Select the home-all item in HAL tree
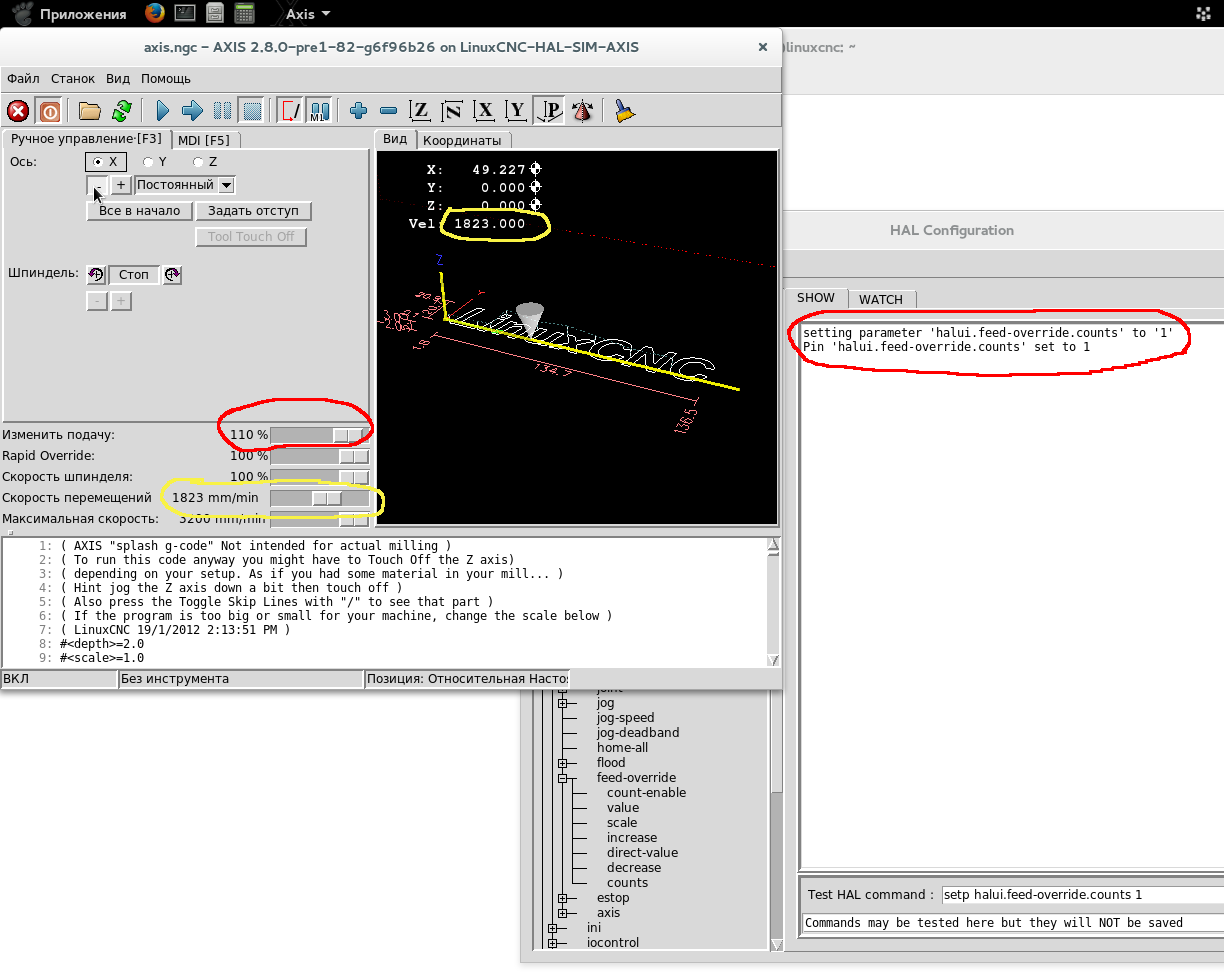1224x977 pixels. (x=623, y=748)
